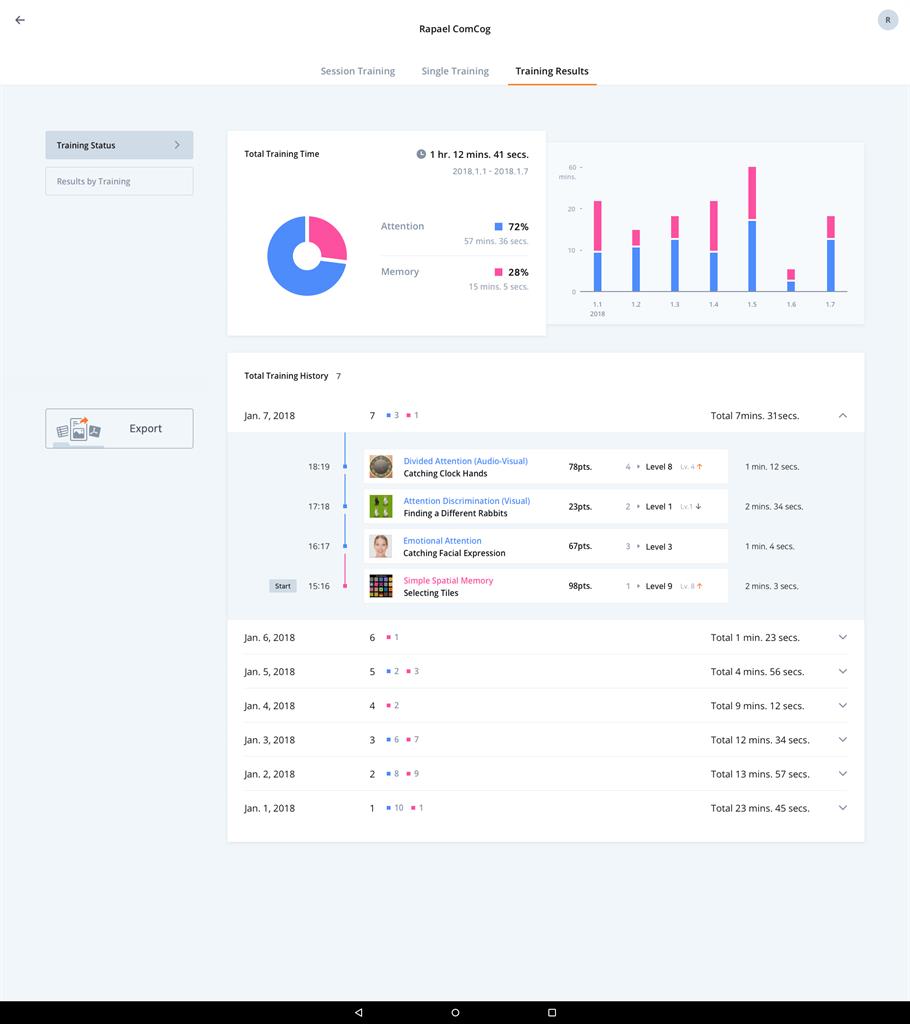The height and width of the screenshot is (1024, 910).
Task: Open the user profile avatar R
Action: coord(887,20)
